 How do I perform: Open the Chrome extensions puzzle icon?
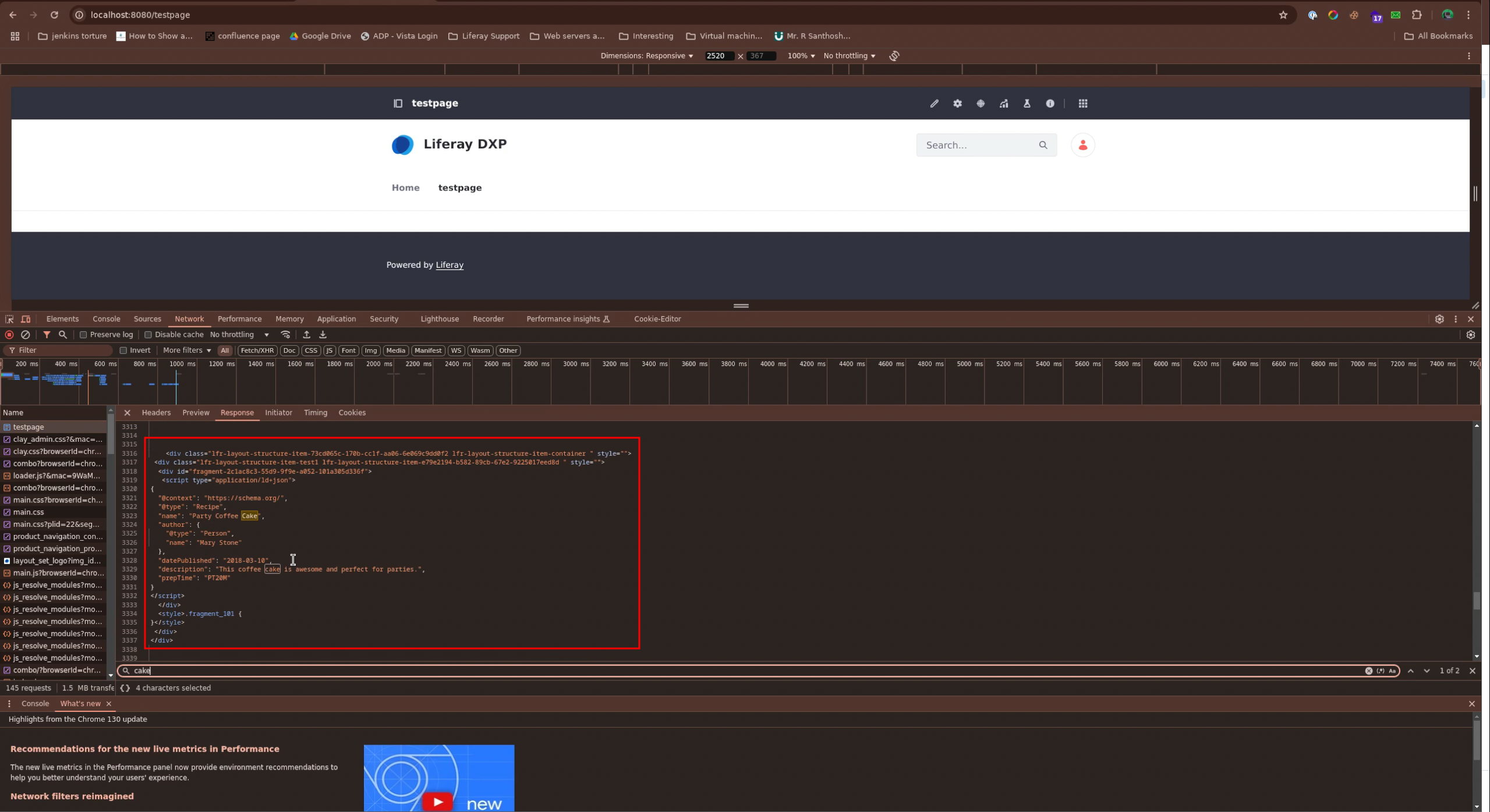(x=1417, y=15)
